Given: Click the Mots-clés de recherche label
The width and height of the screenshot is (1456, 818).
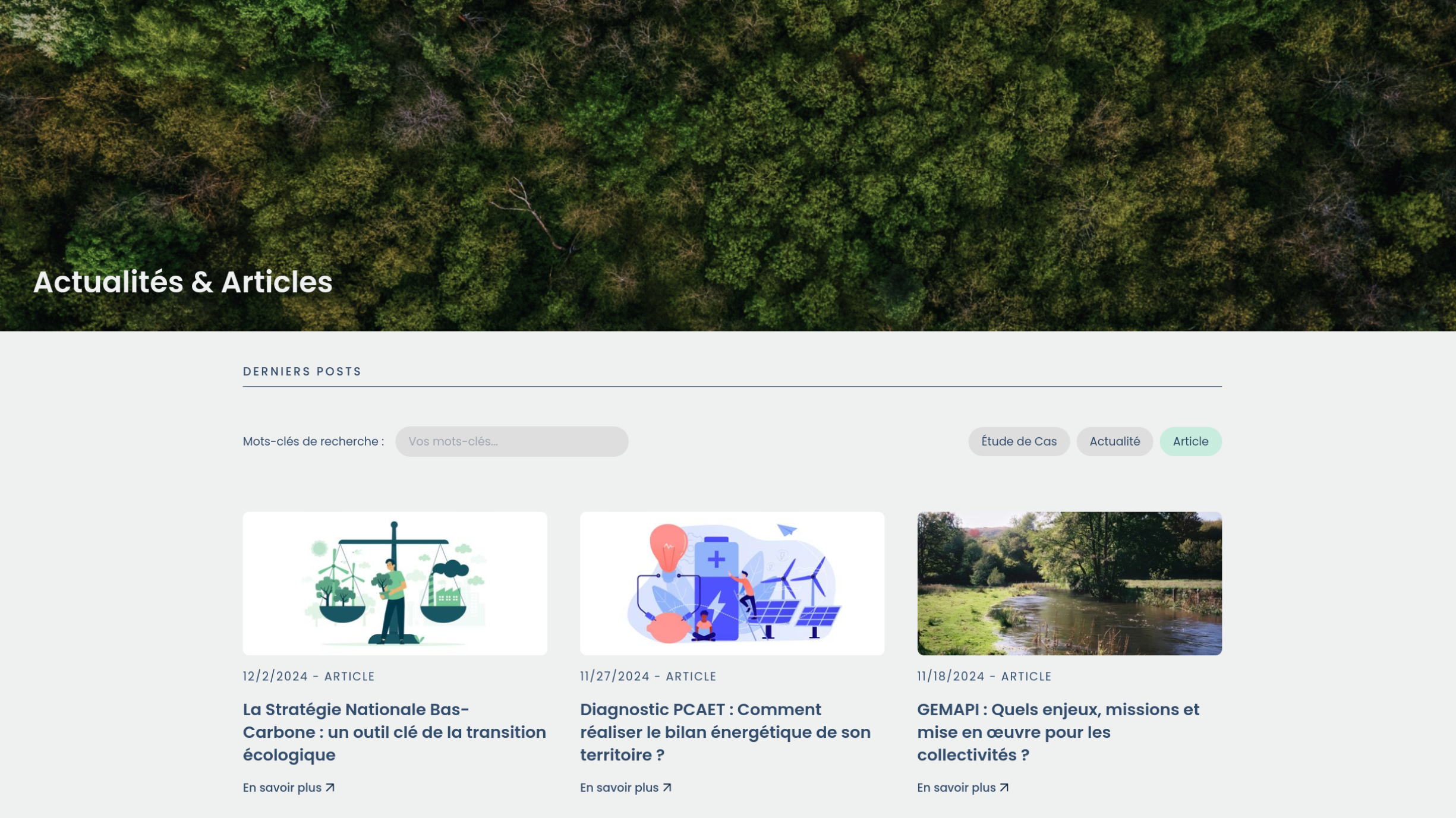Looking at the screenshot, I should coord(313,441).
